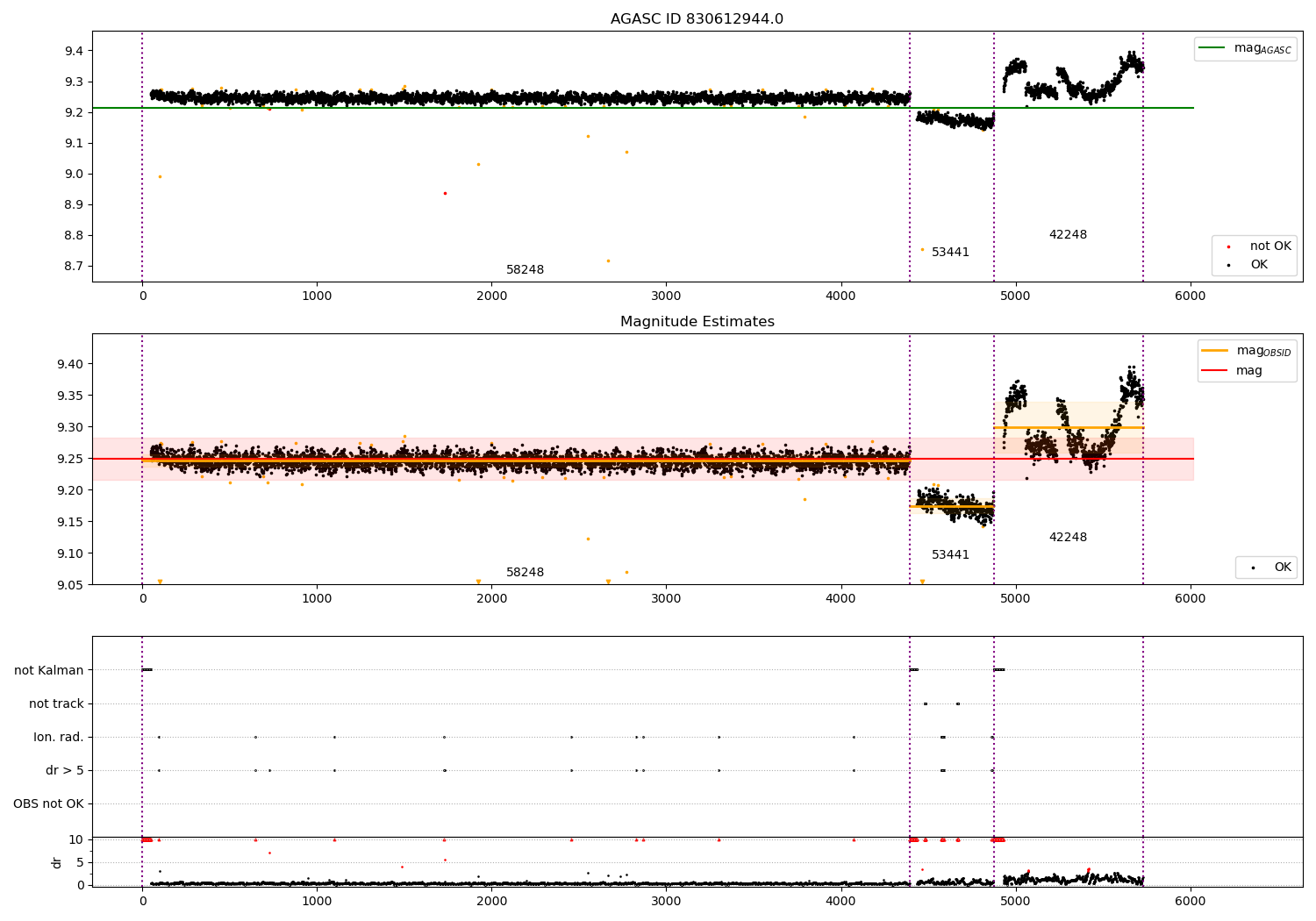This screenshot has width=1316, height=921.
Task: Click the rotated "dr" y-axis label
Action: (x=57, y=862)
